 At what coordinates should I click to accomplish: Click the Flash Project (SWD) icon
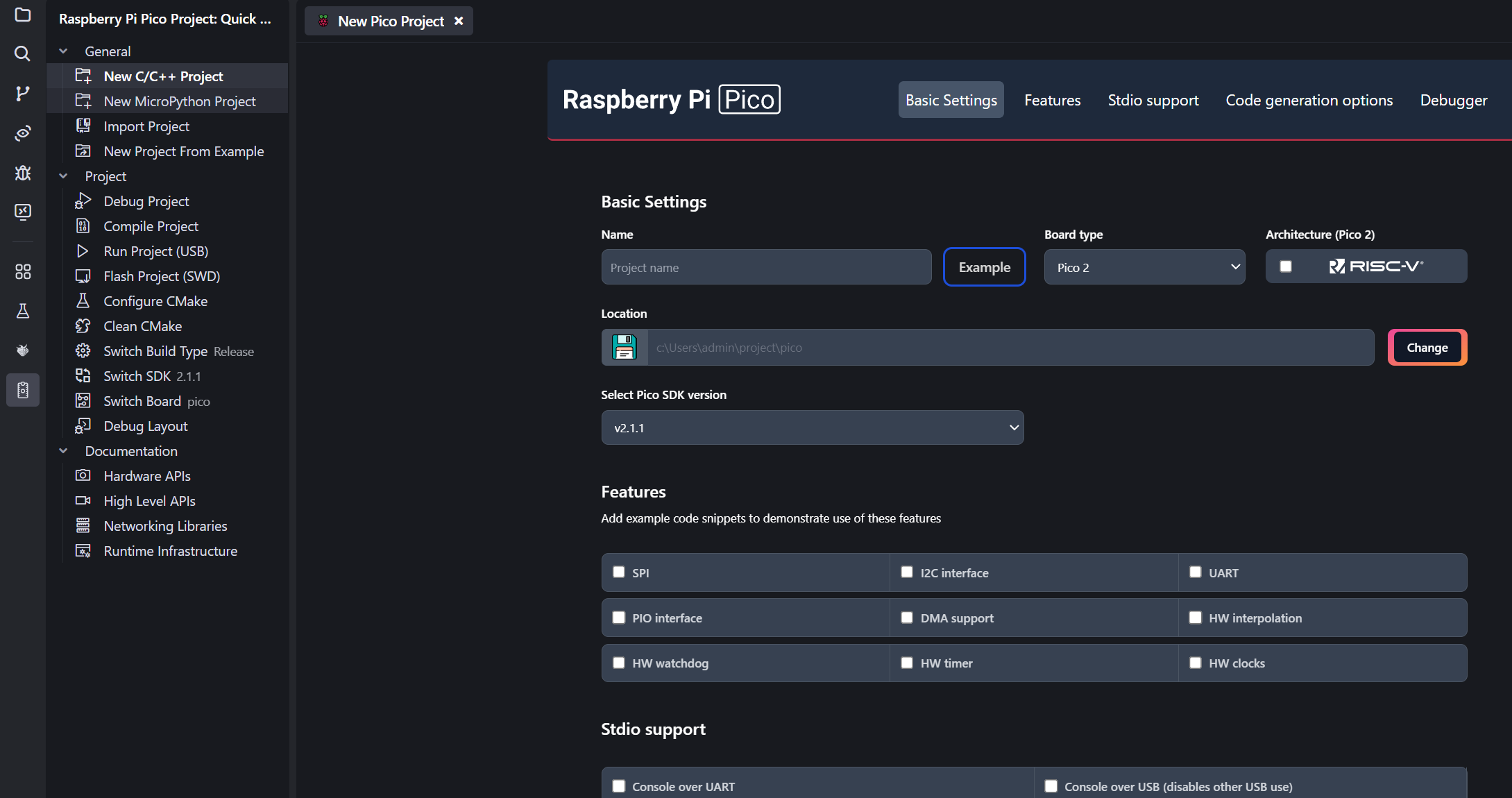click(x=83, y=275)
